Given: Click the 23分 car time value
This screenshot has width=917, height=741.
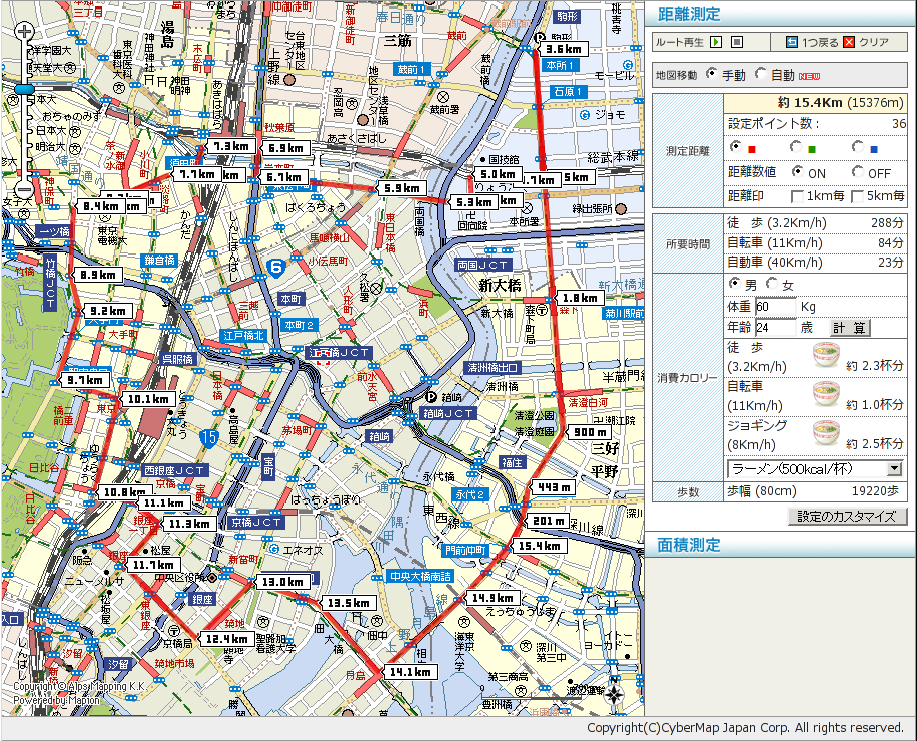Looking at the screenshot, I should 891,263.
